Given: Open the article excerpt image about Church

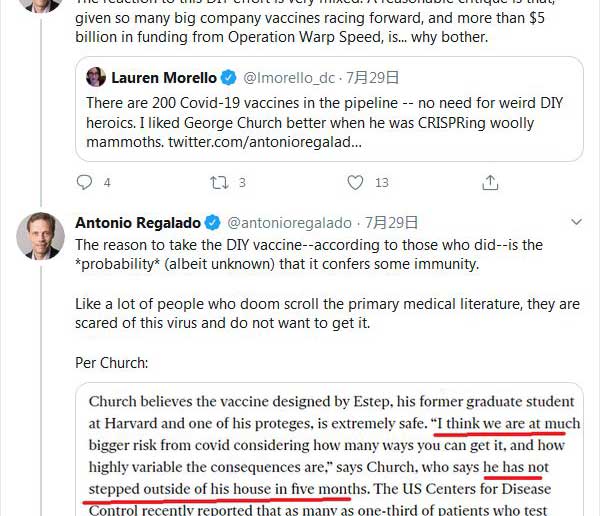Looking at the screenshot, I should coord(329,450).
